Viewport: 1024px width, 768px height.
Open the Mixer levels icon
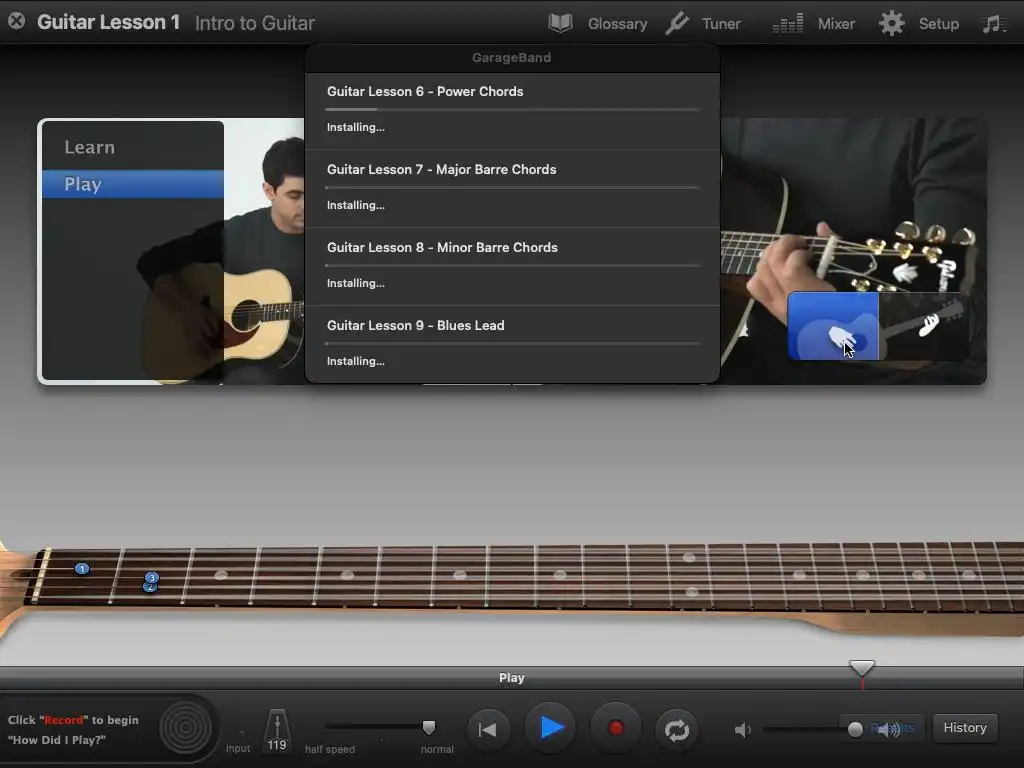[788, 24]
